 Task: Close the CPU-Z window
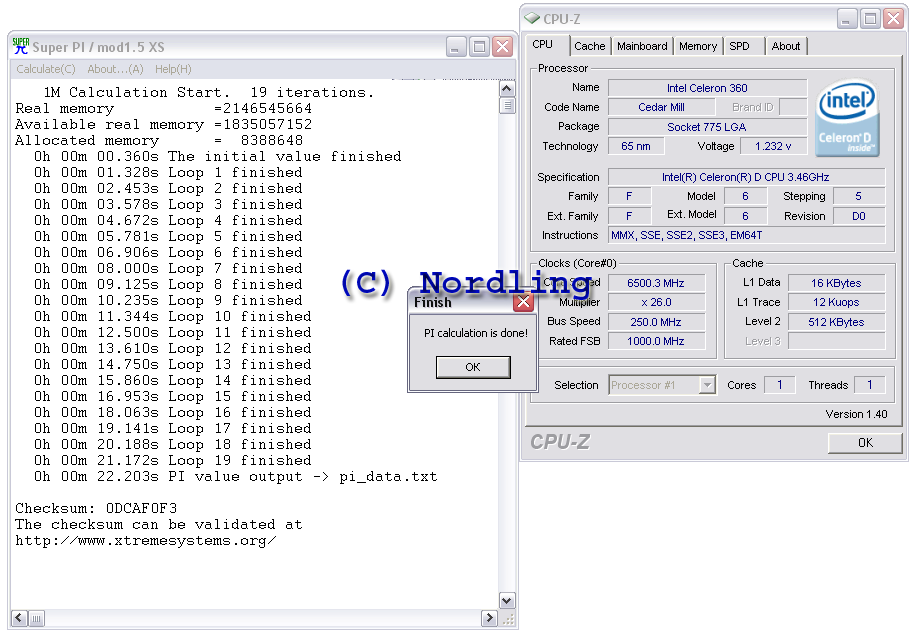click(x=893, y=19)
